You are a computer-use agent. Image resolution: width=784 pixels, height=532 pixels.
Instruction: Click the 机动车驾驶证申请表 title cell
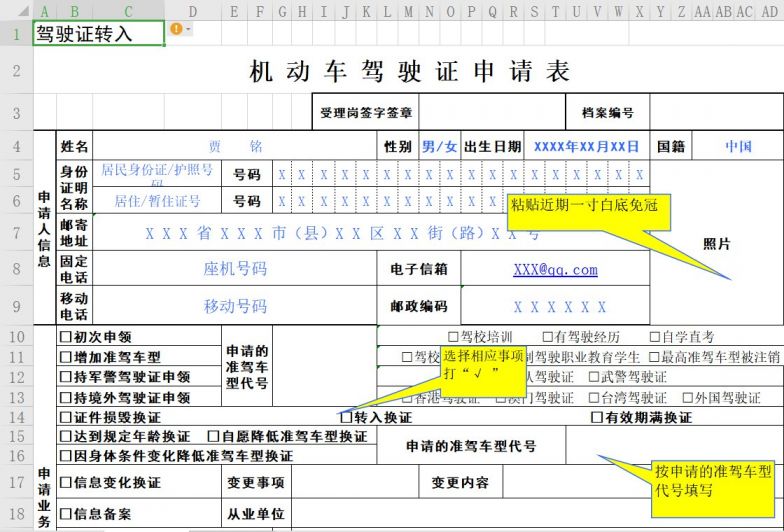point(409,70)
